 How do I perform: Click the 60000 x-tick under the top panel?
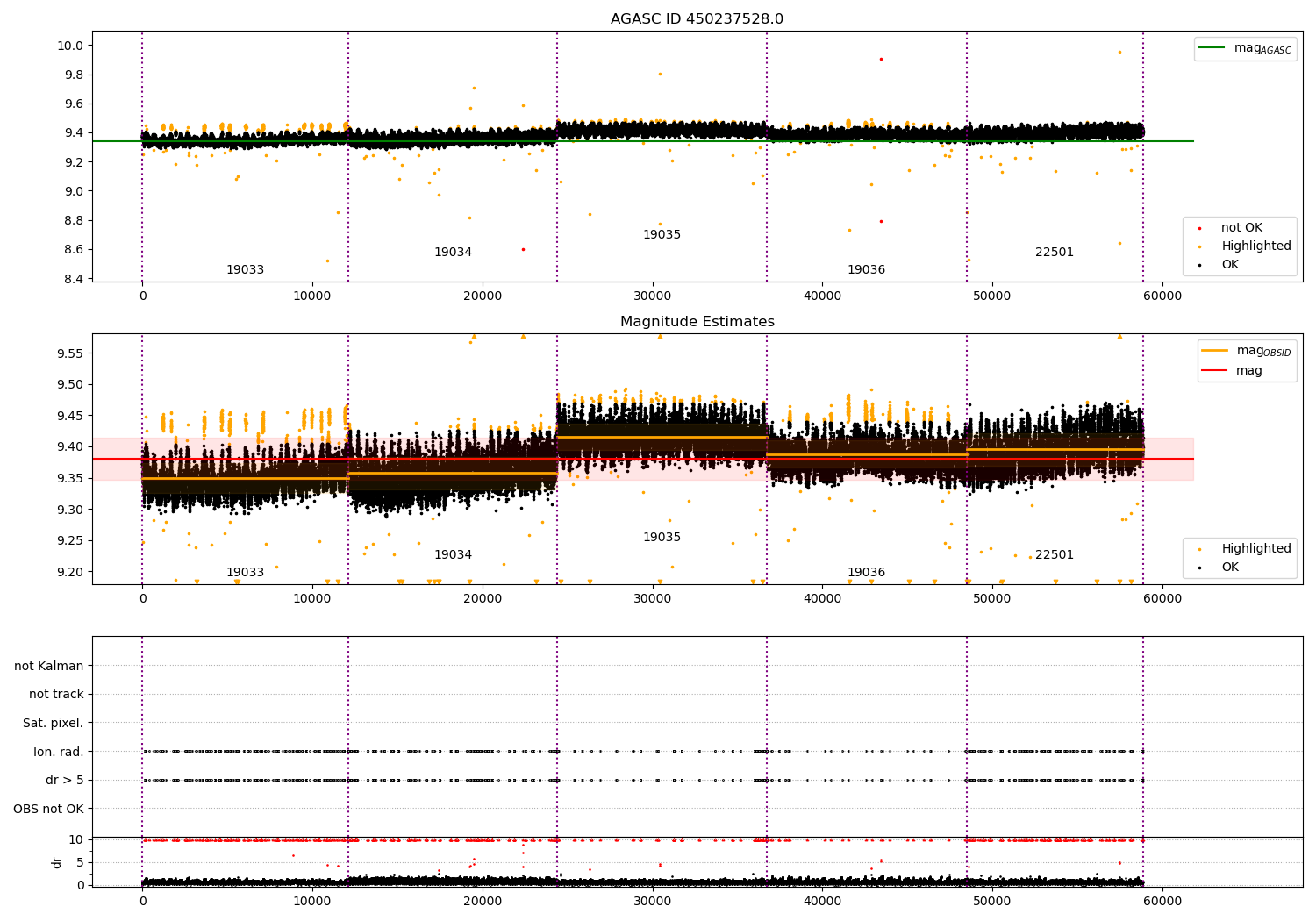click(1162, 296)
